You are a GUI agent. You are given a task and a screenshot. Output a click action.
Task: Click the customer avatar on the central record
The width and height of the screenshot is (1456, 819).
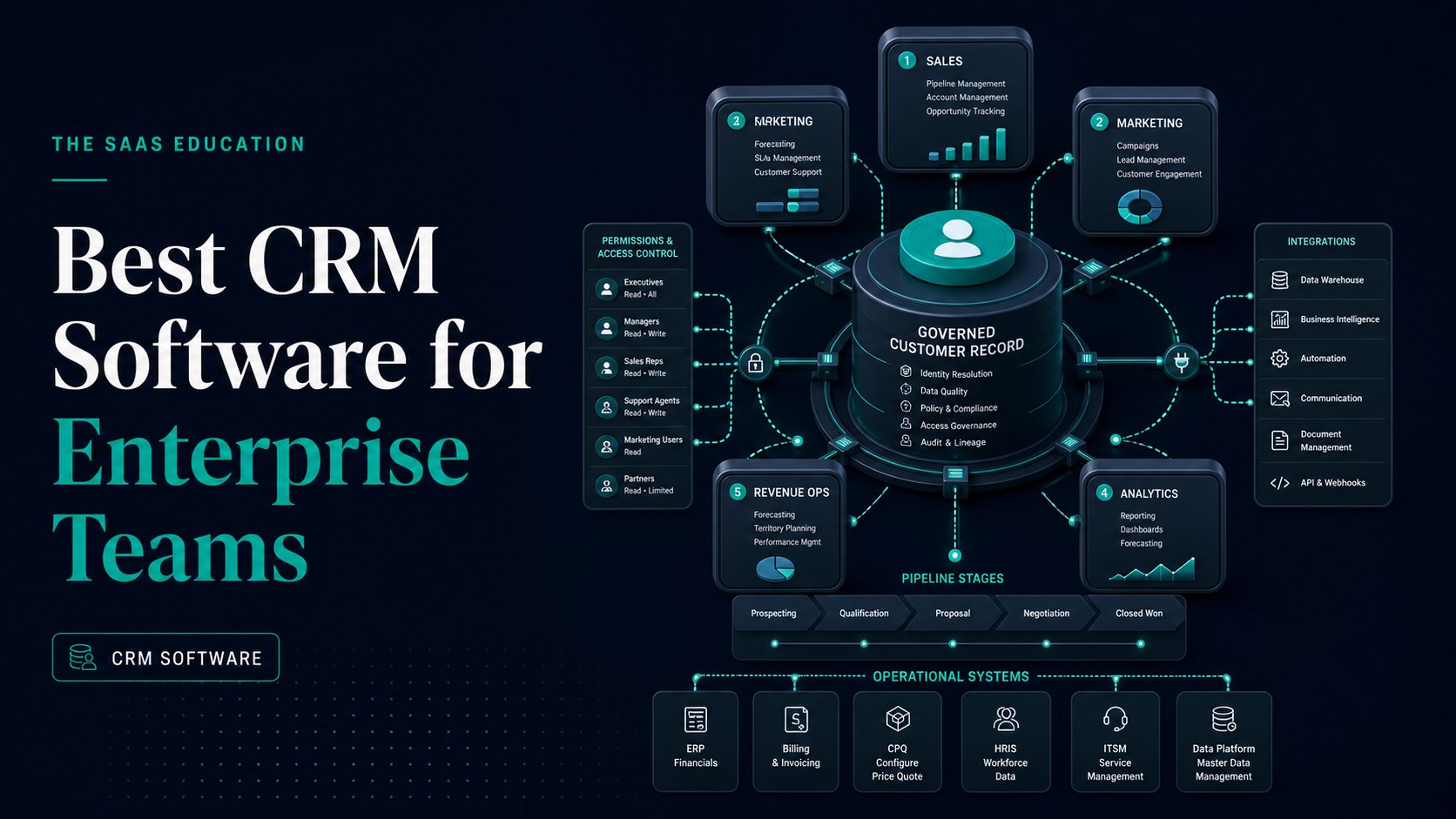pyautogui.click(x=957, y=238)
